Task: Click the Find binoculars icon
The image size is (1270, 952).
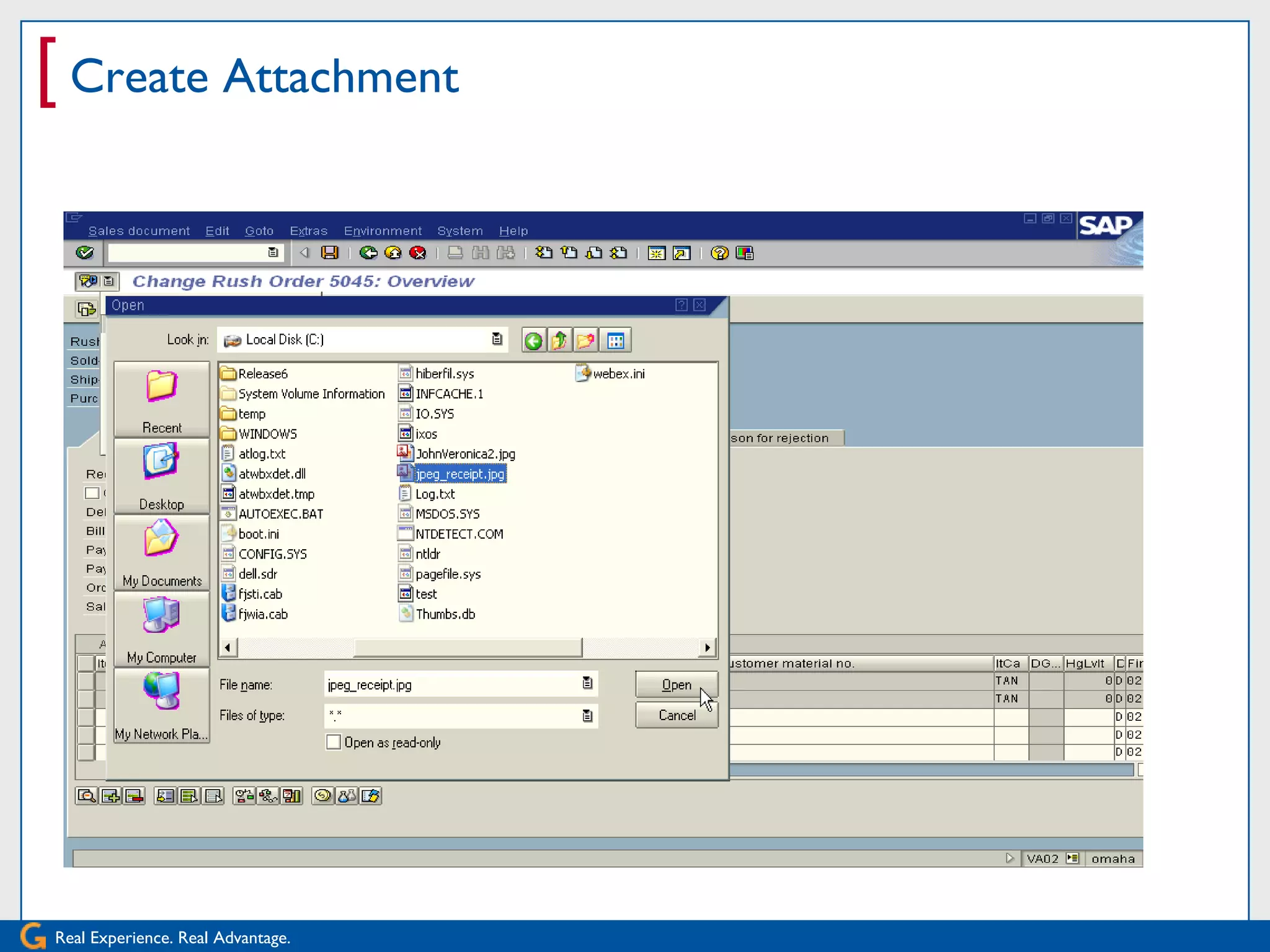Action: tap(481, 253)
